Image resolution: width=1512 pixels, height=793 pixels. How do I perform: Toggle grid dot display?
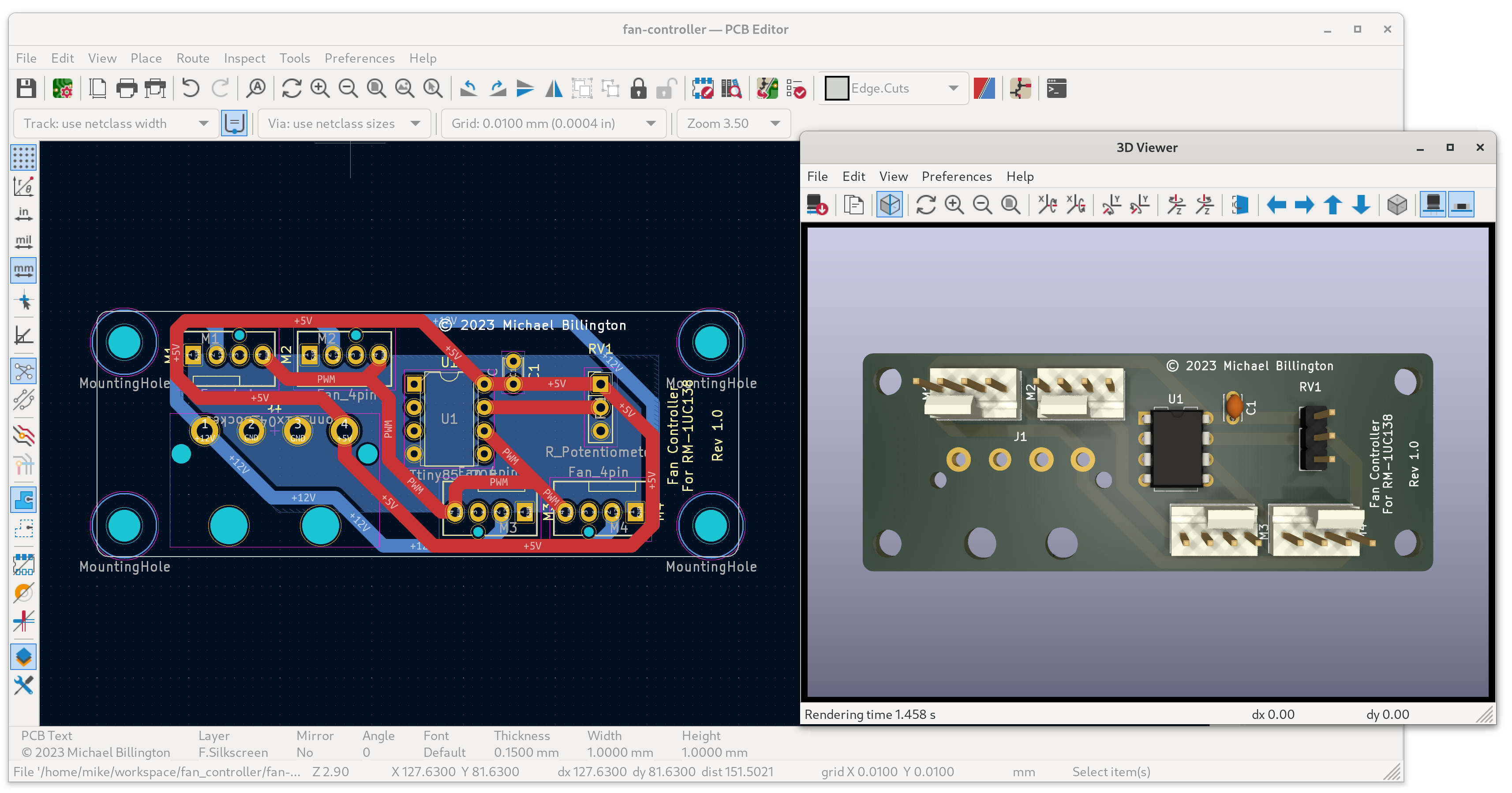click(x=23, y=157)
